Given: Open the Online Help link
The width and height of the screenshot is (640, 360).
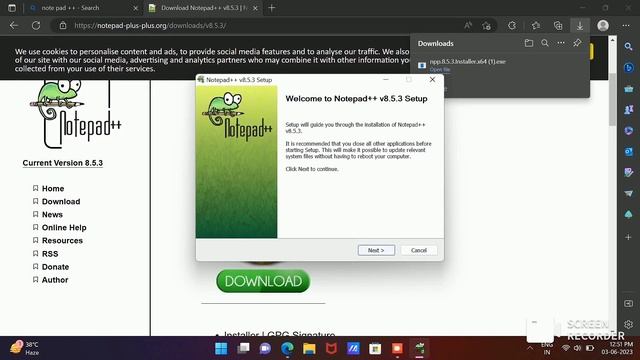Looking at the screenshot, I should (x=64, y=228).
